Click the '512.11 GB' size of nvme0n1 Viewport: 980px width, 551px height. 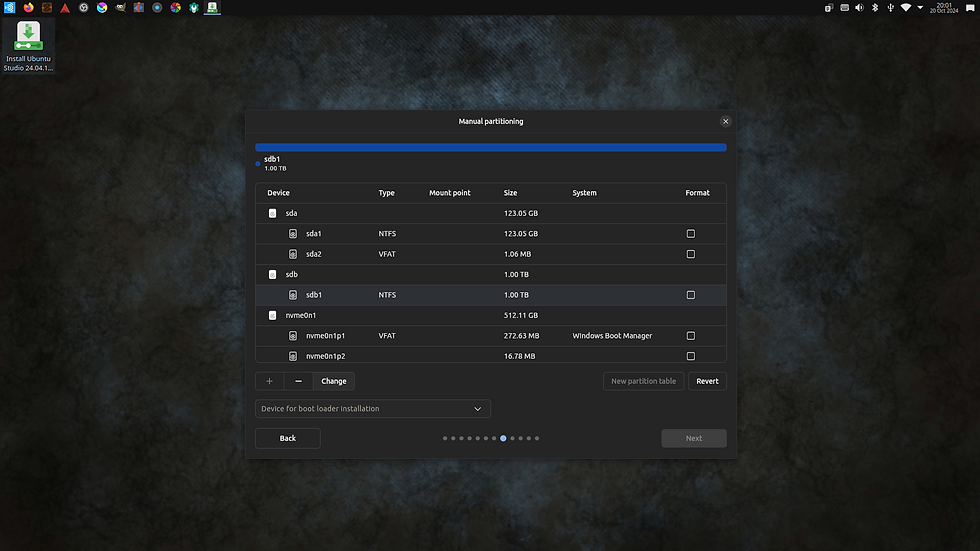[x=521, y=315]
